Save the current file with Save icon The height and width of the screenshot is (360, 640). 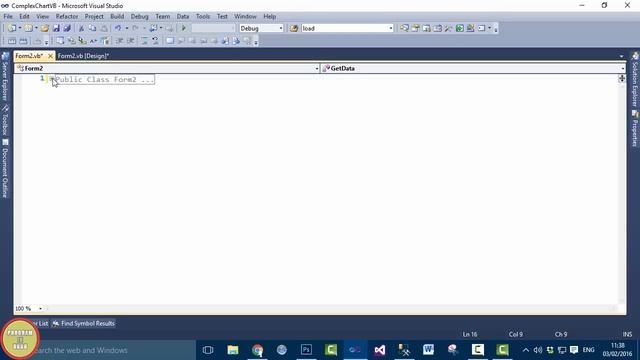pyautogui.click(x=56, y=28)
